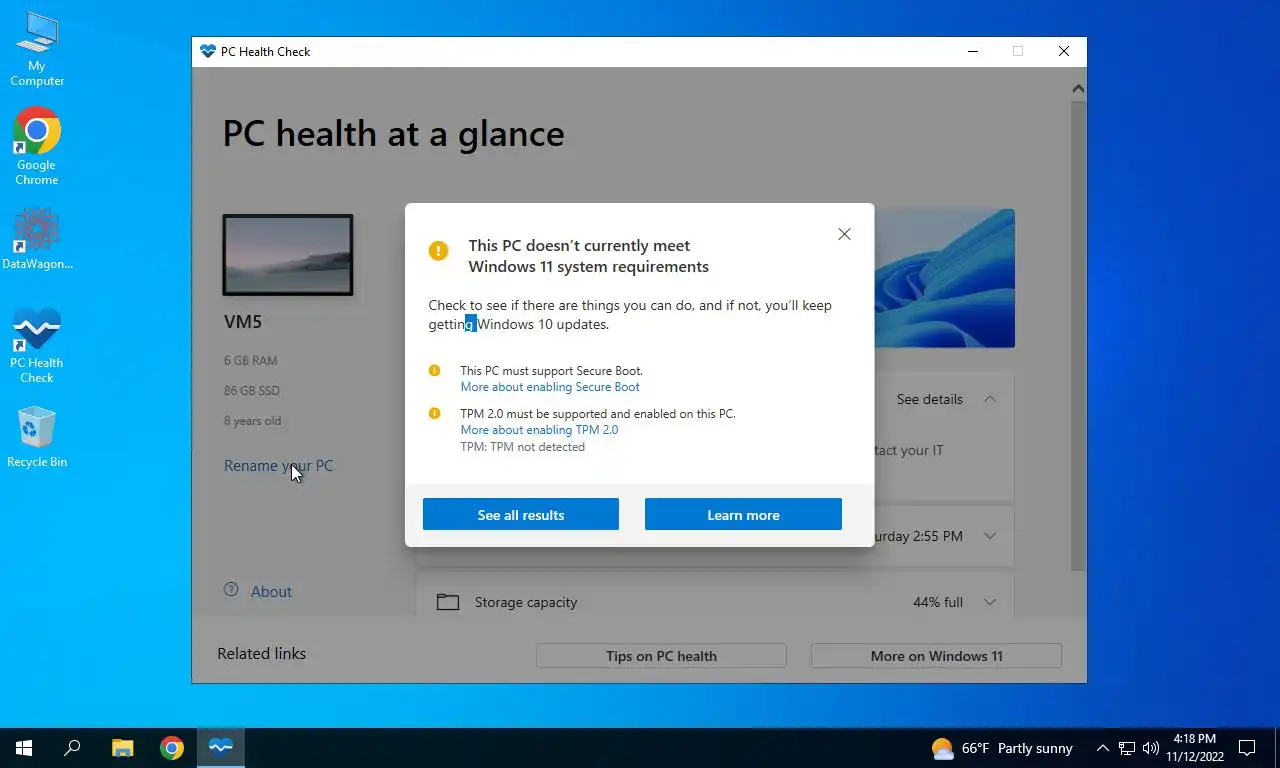Click the PC health at a glance heading
1280x768 pixels.
click(393, 134)
